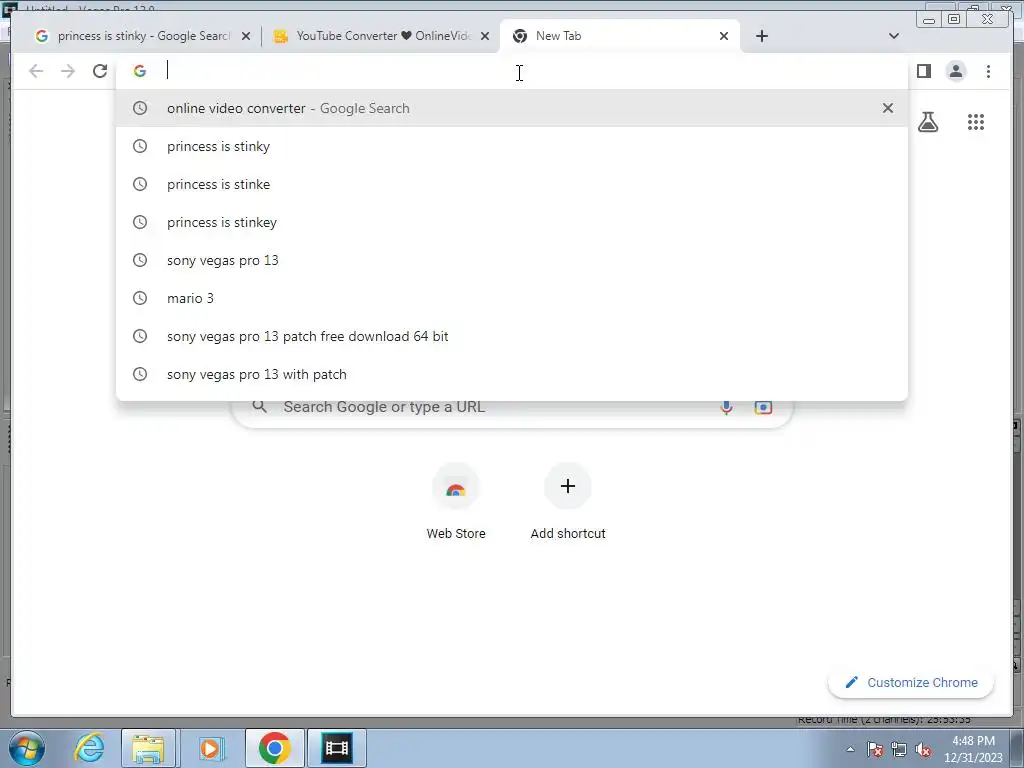Open the network status tray icon
Image resolution: width=1024 pixels, height=768 pixels.
[899, 749]
